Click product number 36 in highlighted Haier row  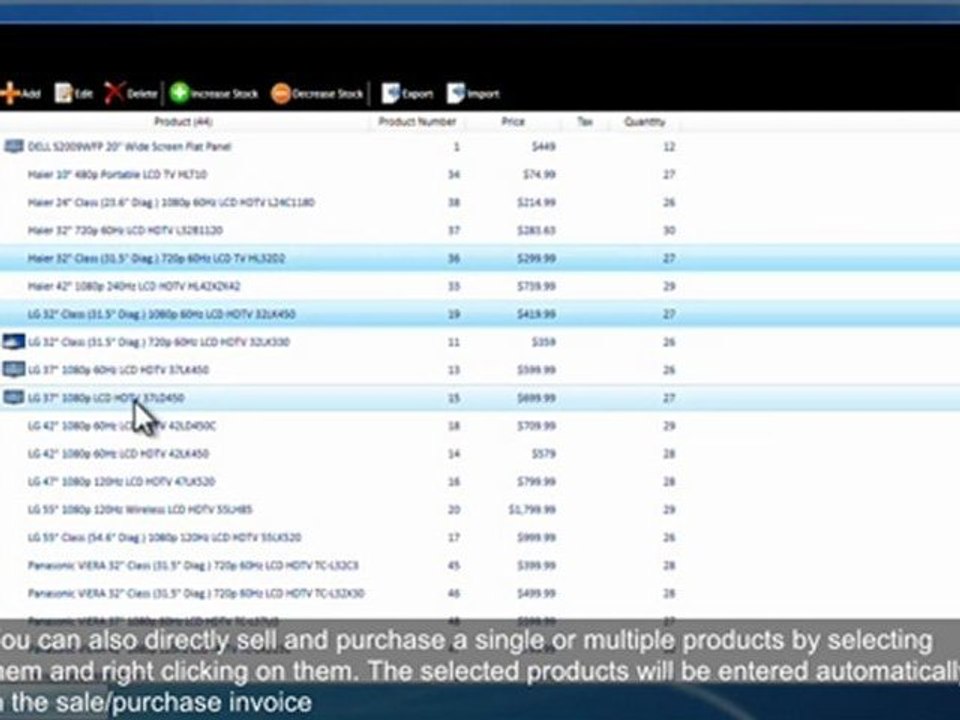(x=454, y=258)
